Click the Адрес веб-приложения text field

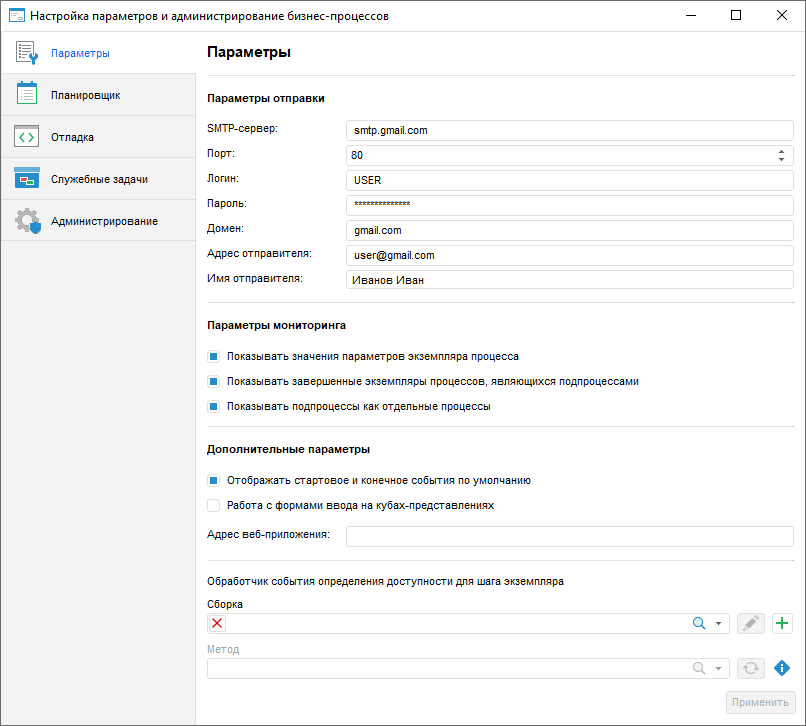pyautogui.click(x=569, y=536)
